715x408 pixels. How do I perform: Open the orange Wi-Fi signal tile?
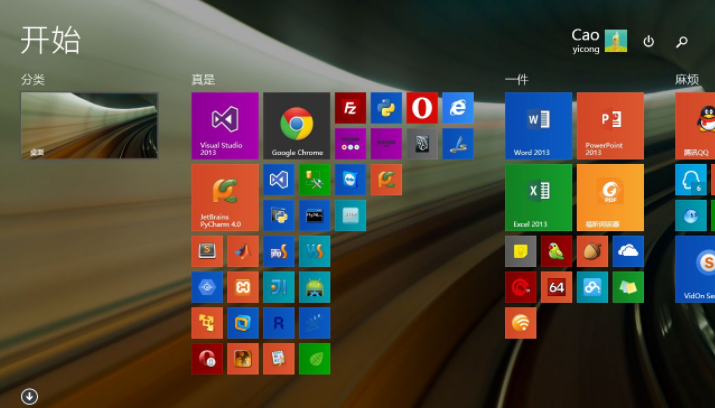click(x=521, y=323)
